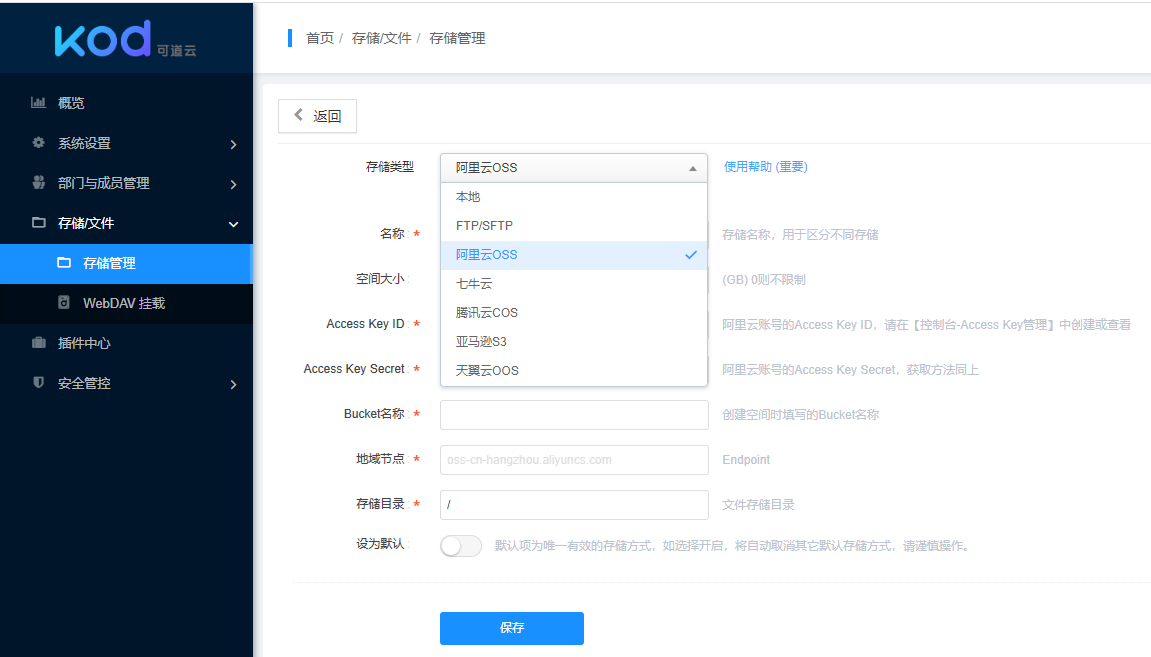The height and width of the screenshot is (657, 1151).
Task: Focus the 存储目录 input field
Action: [574, 505]
